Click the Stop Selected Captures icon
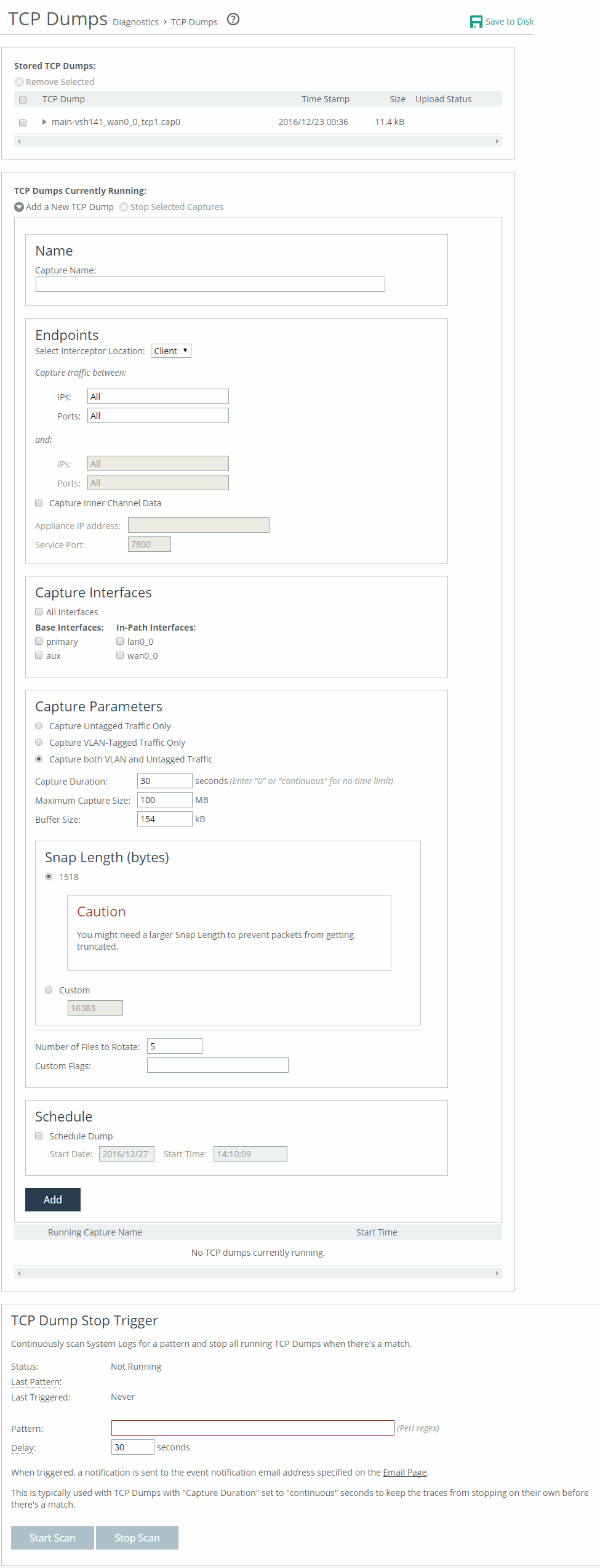This screenshot has height=1568, width=600. pyautogui.click(x=124, y=207)
